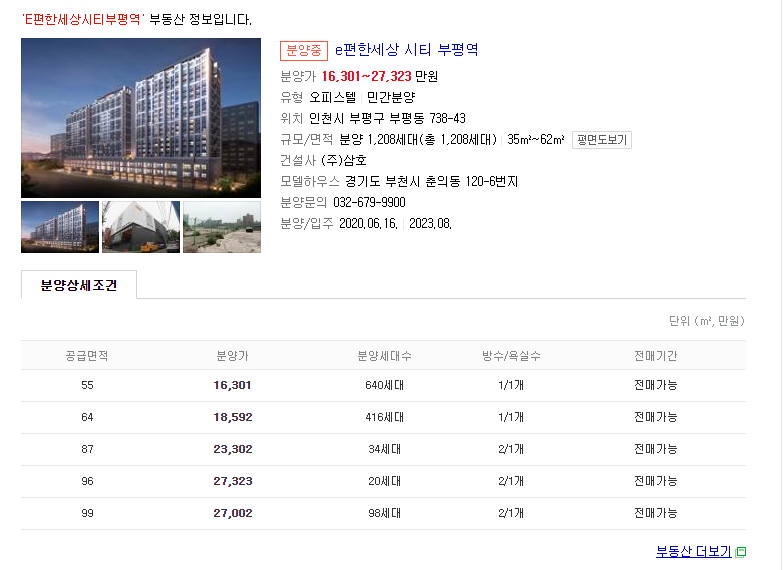
Task: Click the 공급면적 column header
Action: click(87, 356)
